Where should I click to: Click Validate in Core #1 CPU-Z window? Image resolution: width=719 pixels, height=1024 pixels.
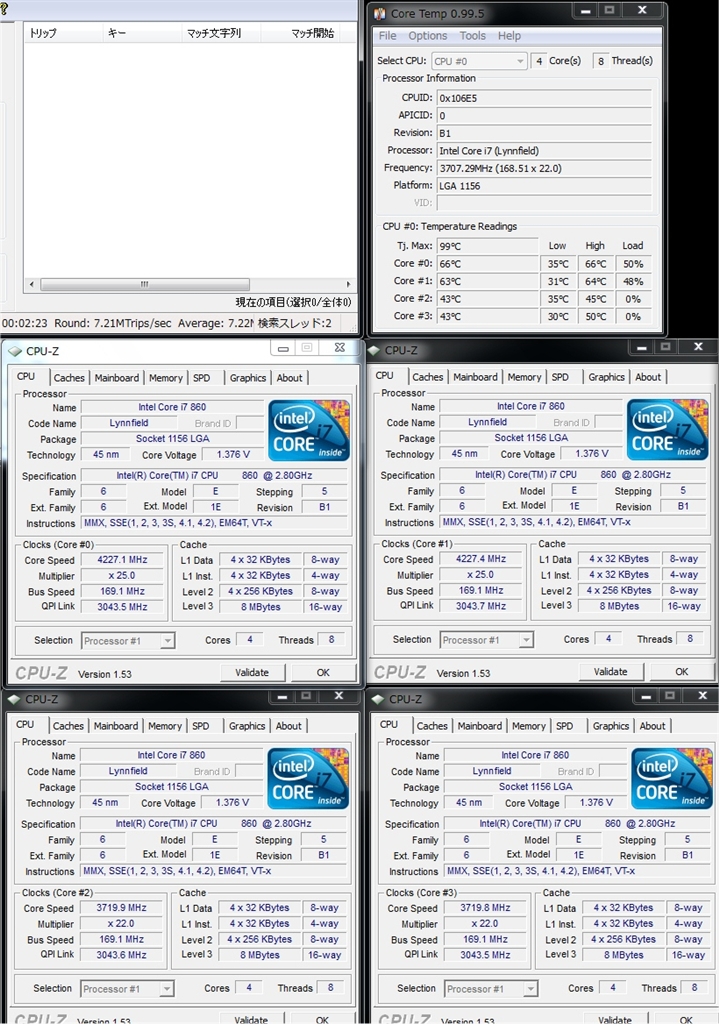(611, 671)
